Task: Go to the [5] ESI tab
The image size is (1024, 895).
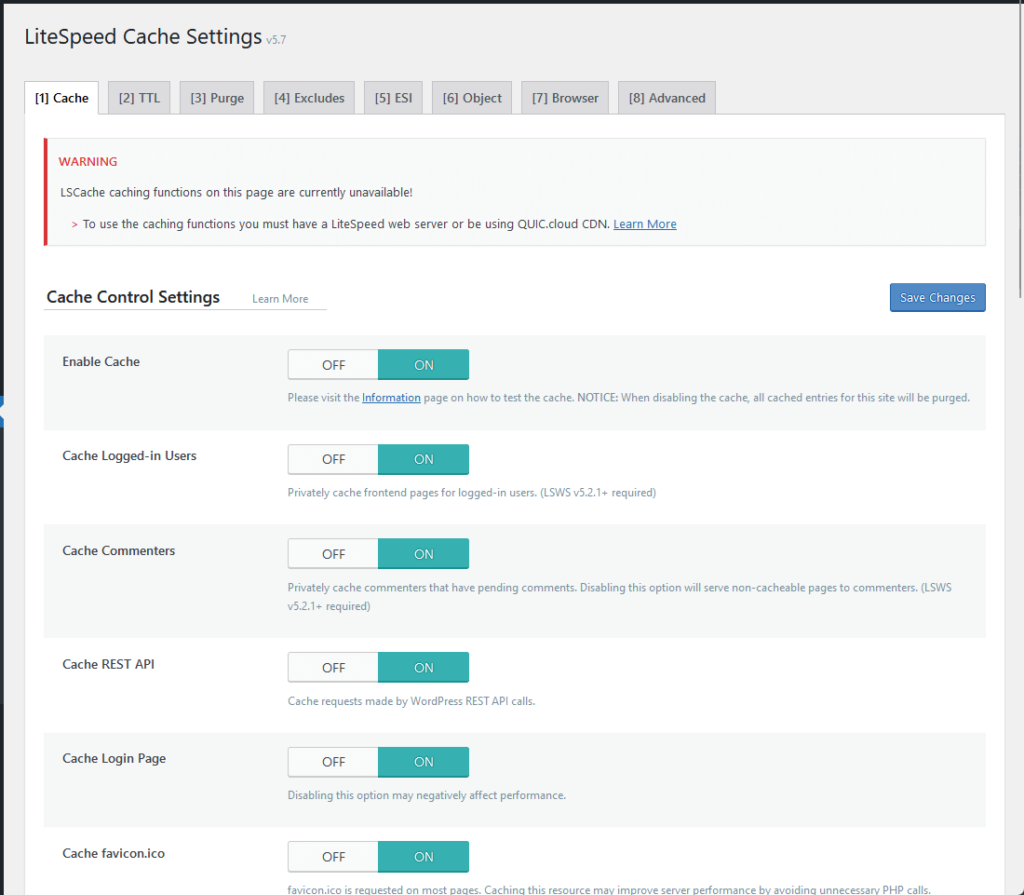Action: (393, 98)
